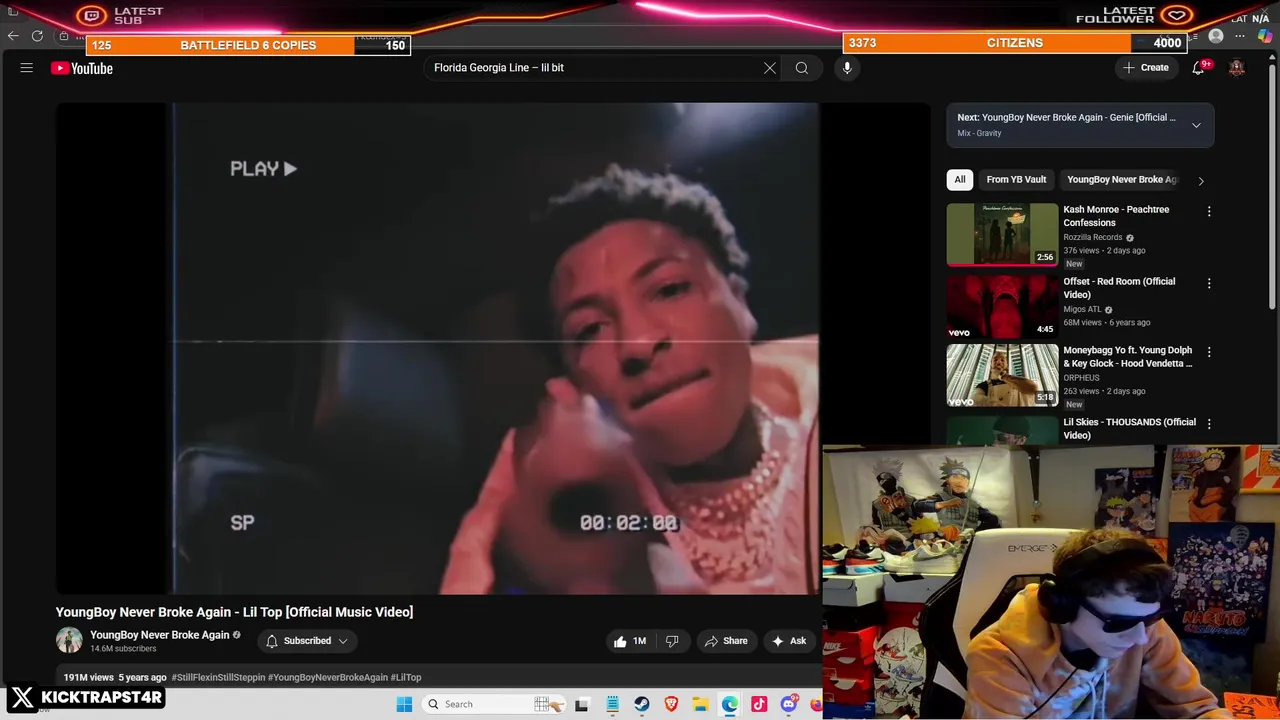Click the Kash Monroe - Peachtree Confessions title
Screen dimensions: 1280x720
1116,216
